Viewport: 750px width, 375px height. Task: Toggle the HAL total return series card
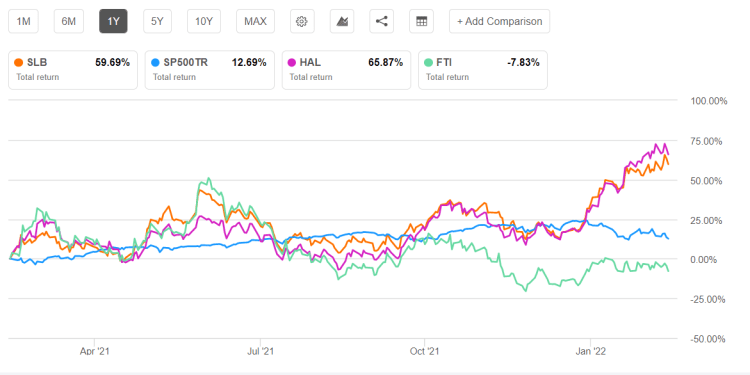point(346,70)
